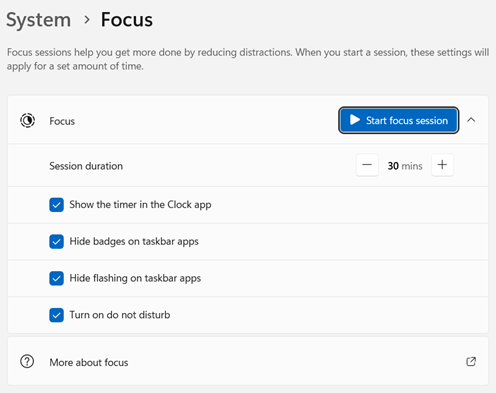The height and width of the screenshot is (393, 496).
Task: Click the question mark help icon
Action: [x=27, y=361]
